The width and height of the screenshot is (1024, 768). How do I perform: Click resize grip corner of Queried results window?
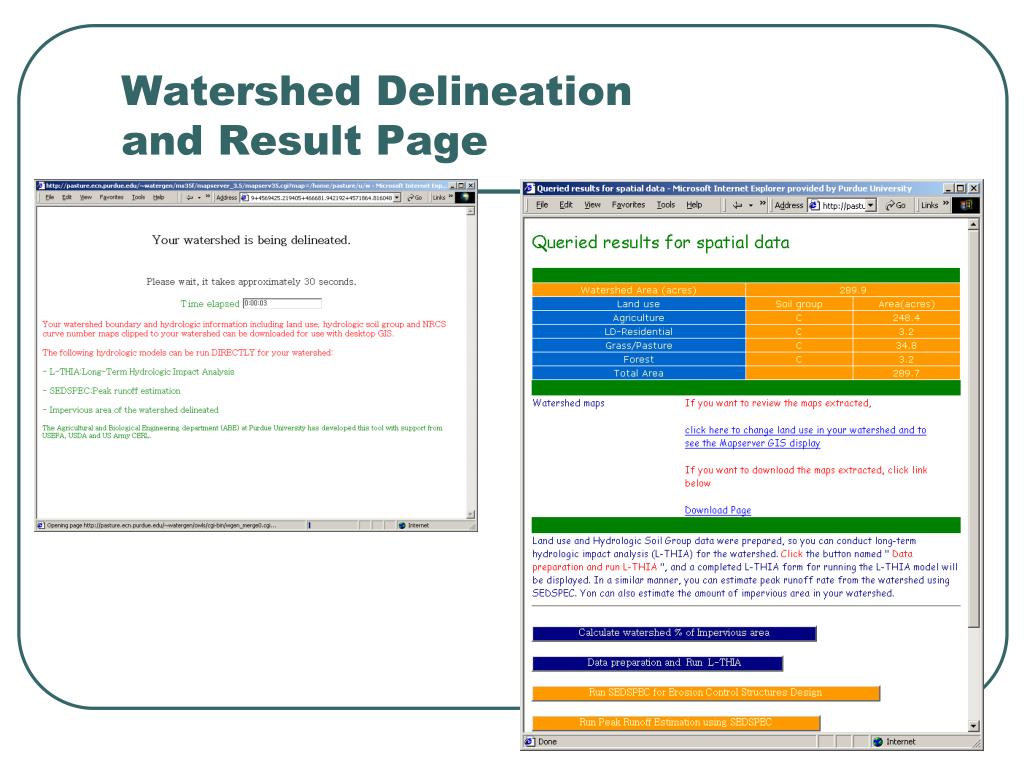pos(977,744)
